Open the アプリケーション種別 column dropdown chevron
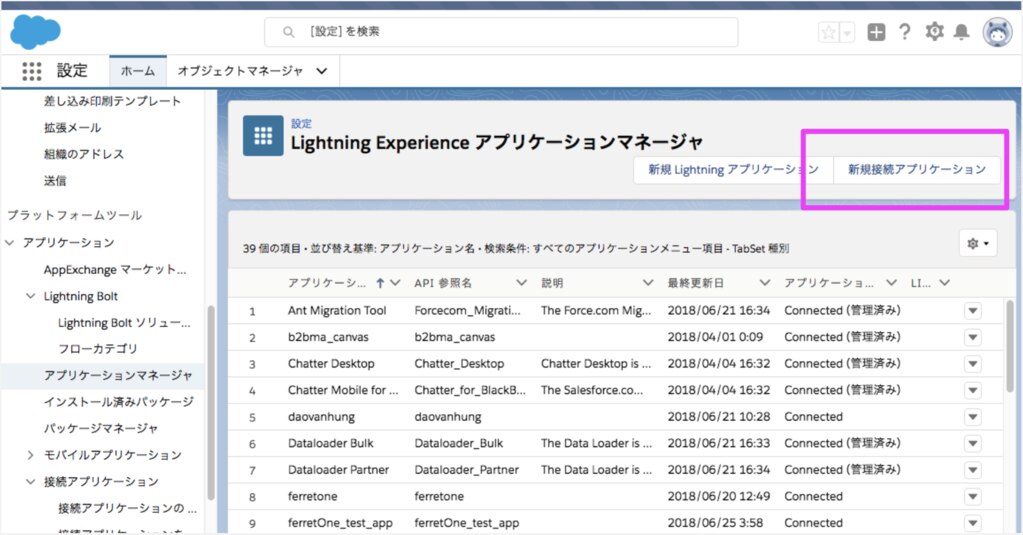Image resolution: width=1023 pixels, height=535 pixels. point(891,283)
